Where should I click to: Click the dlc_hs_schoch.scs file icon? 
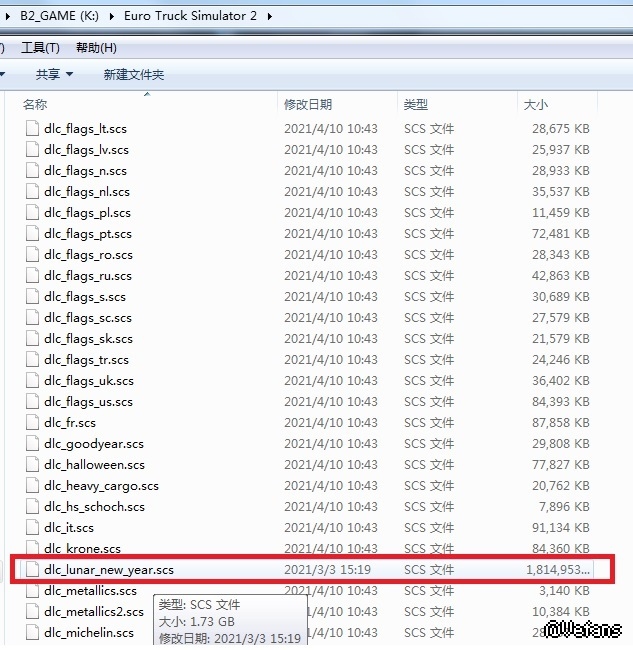[x=32, y=507]
